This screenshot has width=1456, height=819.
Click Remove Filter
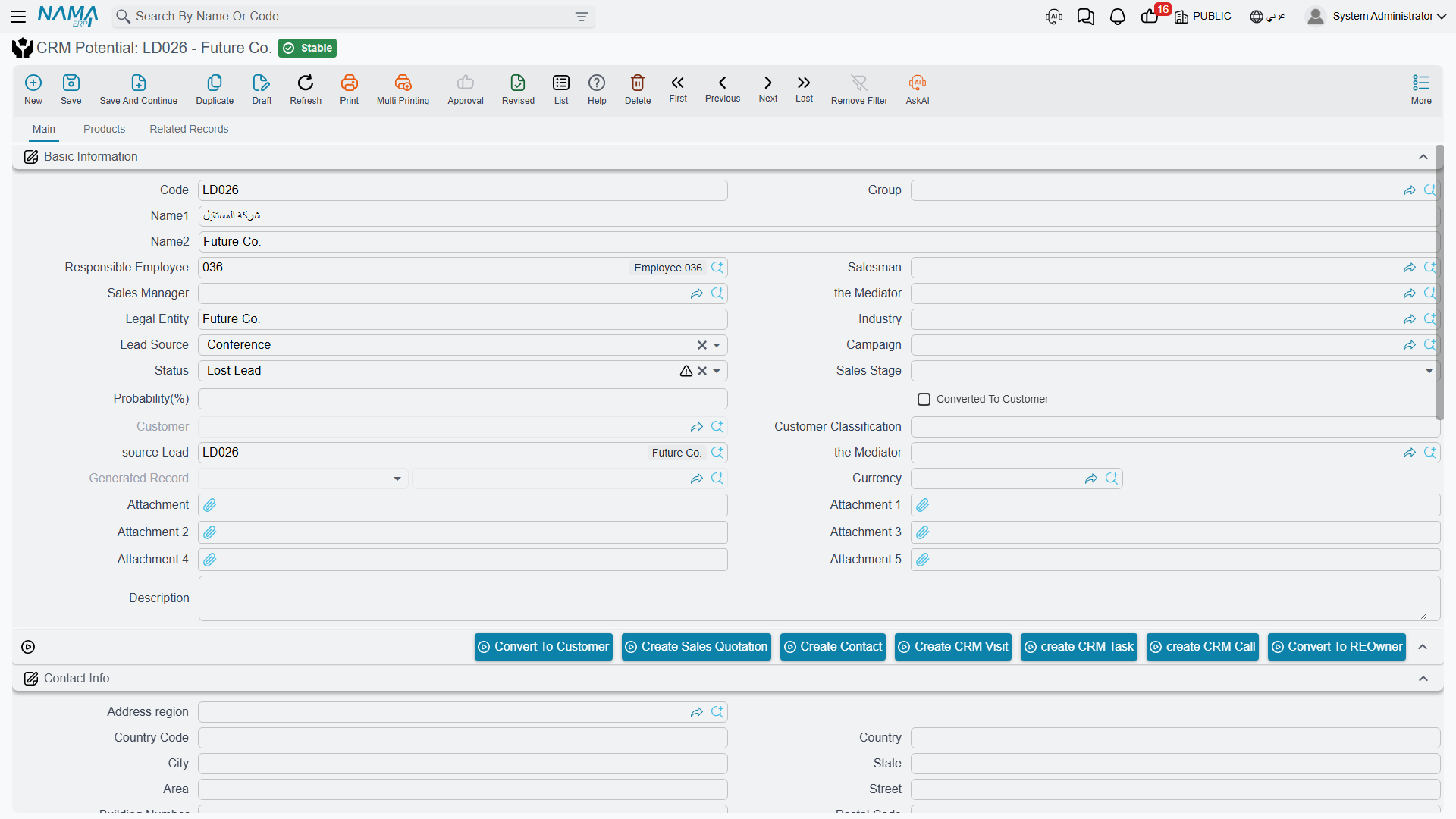[859, 89]
